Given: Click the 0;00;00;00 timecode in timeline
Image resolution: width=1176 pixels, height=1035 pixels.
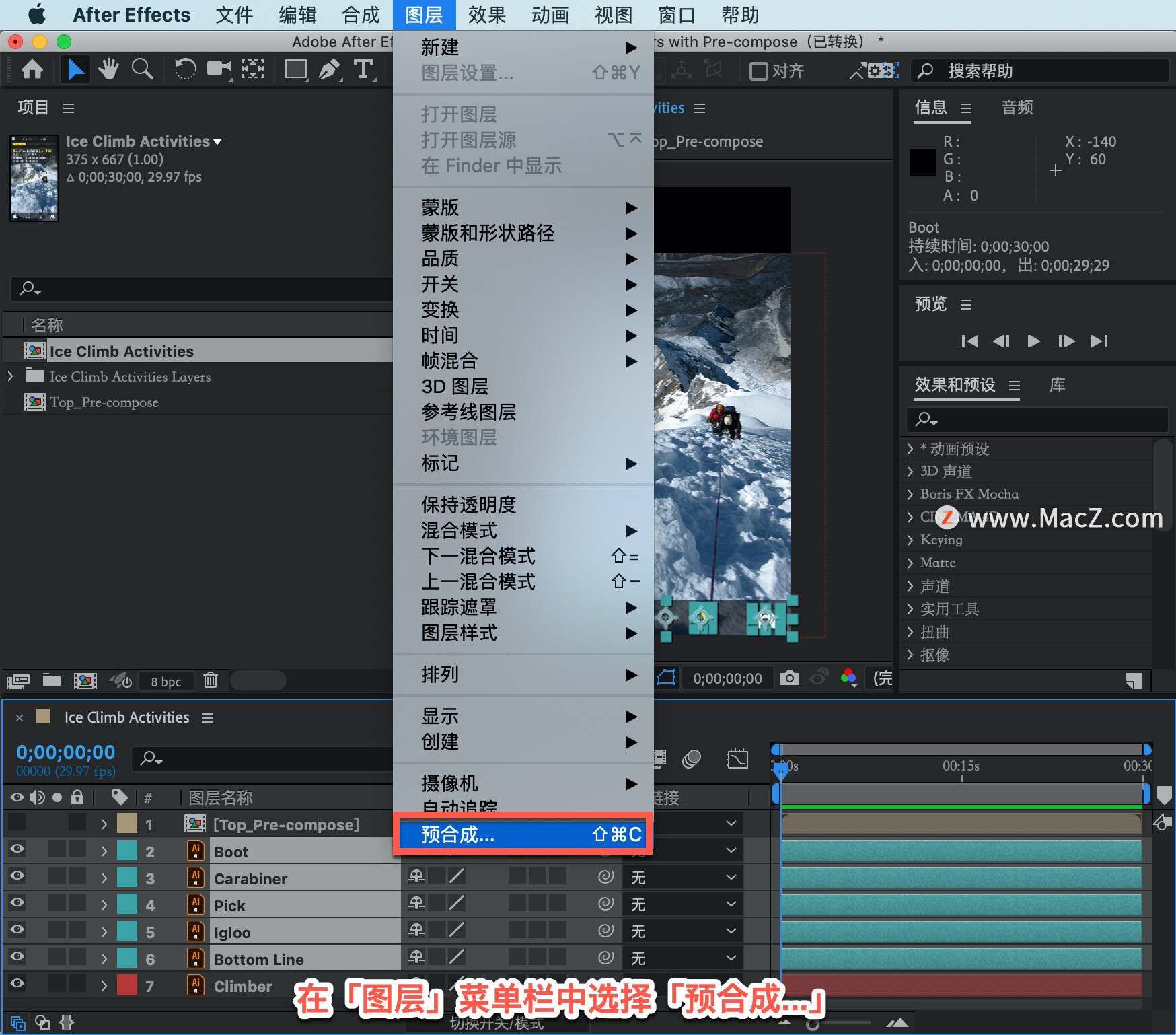Looking at the screenshot, I should pos(65,752).
